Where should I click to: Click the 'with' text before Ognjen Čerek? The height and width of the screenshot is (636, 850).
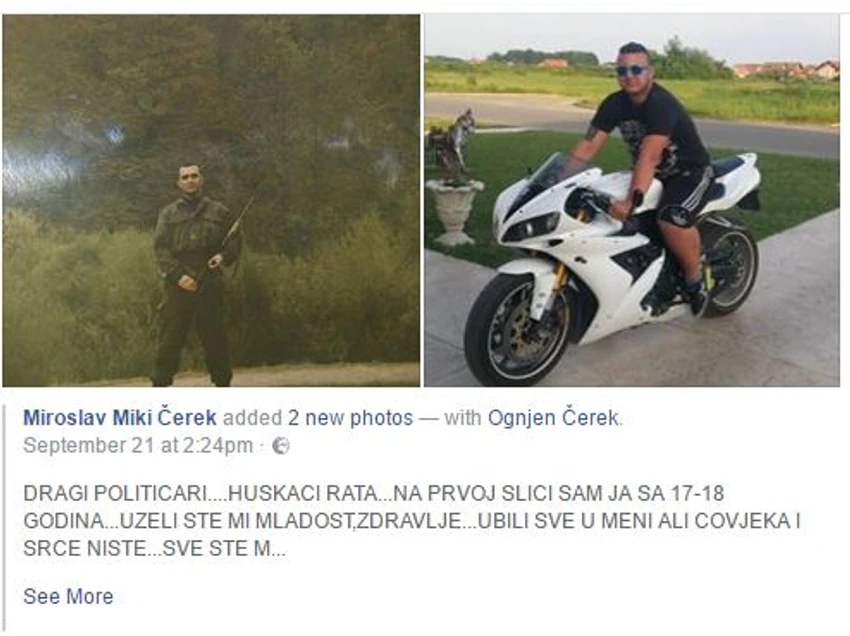pos(462,417)
